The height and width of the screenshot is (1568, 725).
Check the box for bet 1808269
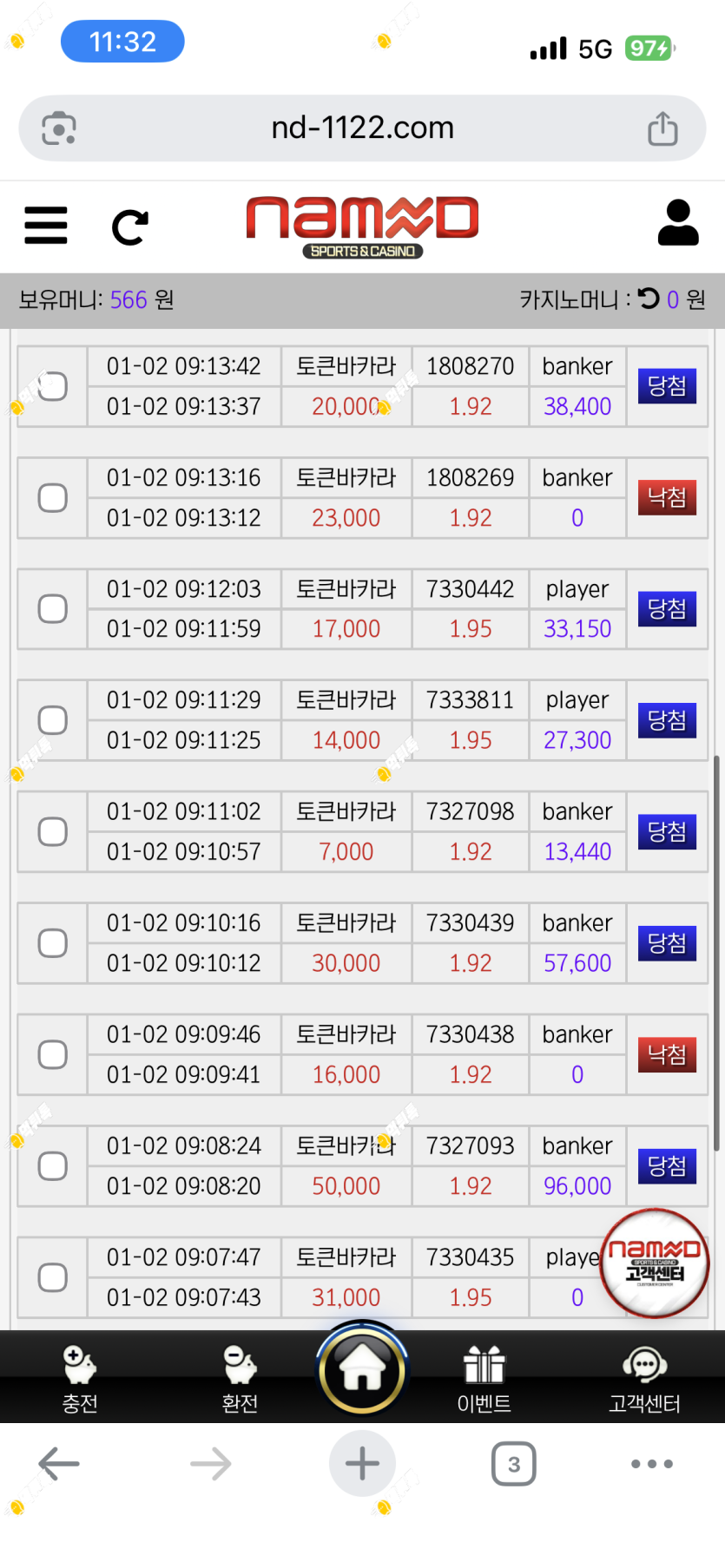coord(53,498)
